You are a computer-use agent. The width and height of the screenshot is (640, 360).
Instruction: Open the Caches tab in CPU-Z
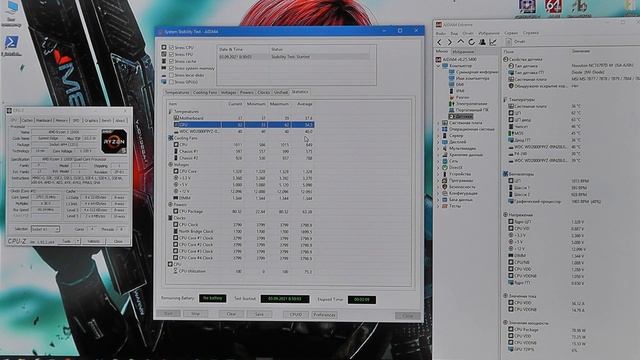(27, 120)
